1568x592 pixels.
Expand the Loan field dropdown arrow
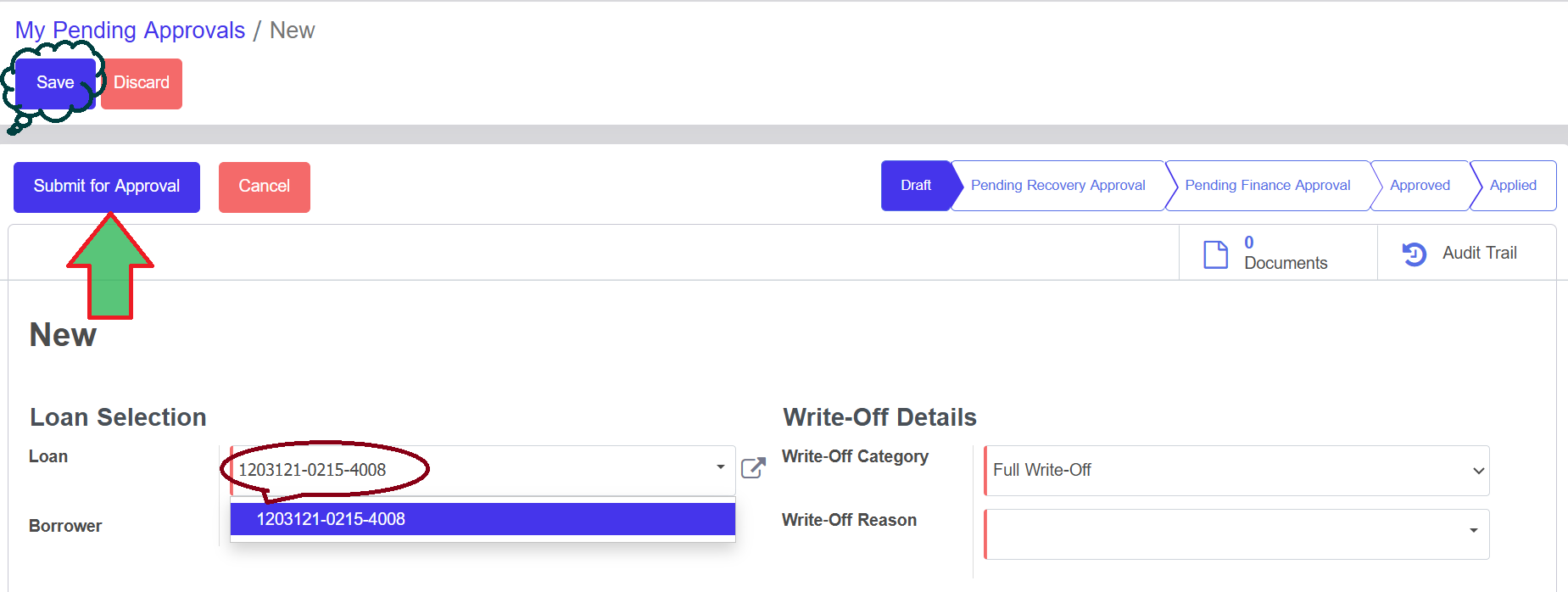tap(720, 467)
